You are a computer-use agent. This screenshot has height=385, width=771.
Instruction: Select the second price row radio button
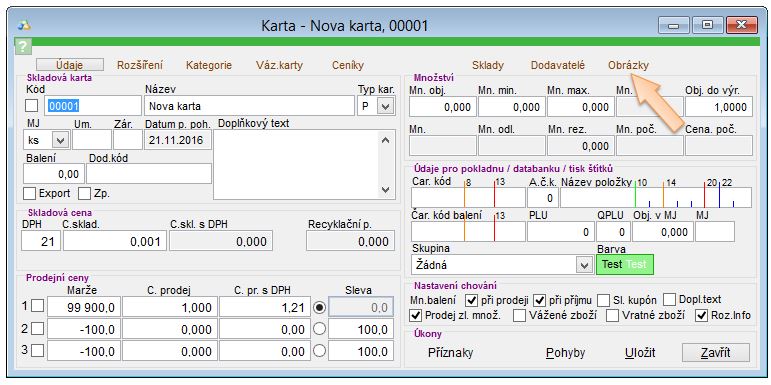point(320,328)
